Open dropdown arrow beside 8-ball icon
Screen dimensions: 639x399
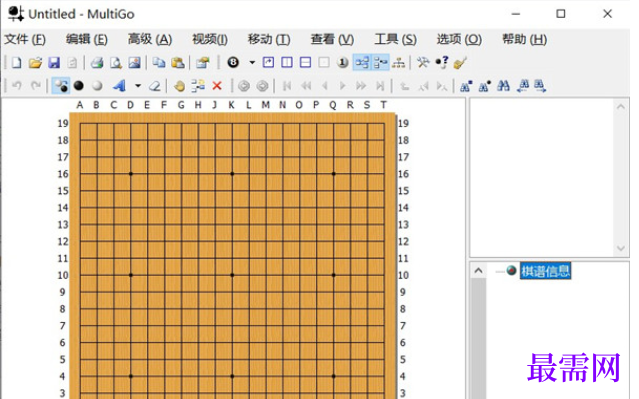click(252, 62)
